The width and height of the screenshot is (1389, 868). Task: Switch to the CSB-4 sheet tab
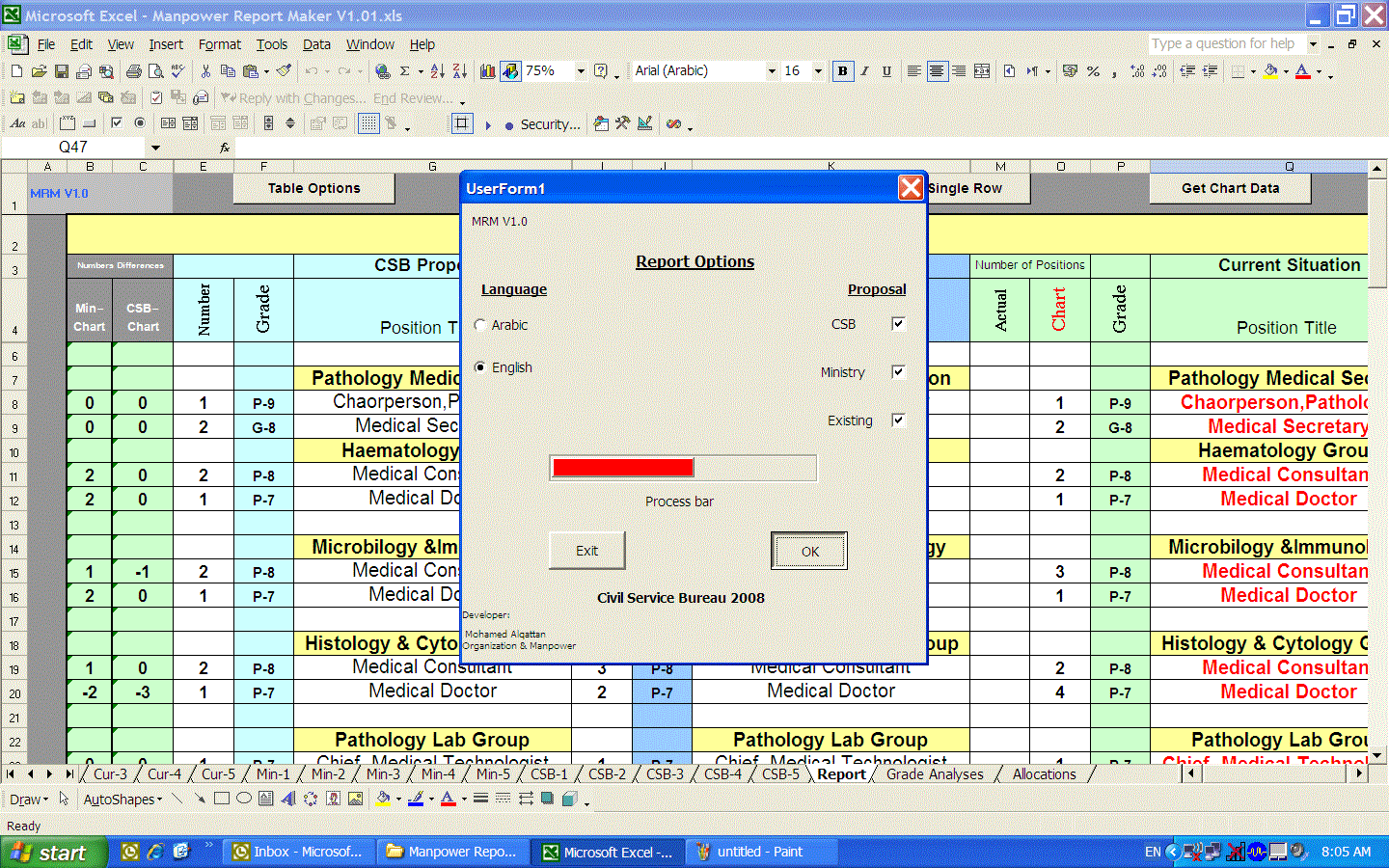coord(722,774)
